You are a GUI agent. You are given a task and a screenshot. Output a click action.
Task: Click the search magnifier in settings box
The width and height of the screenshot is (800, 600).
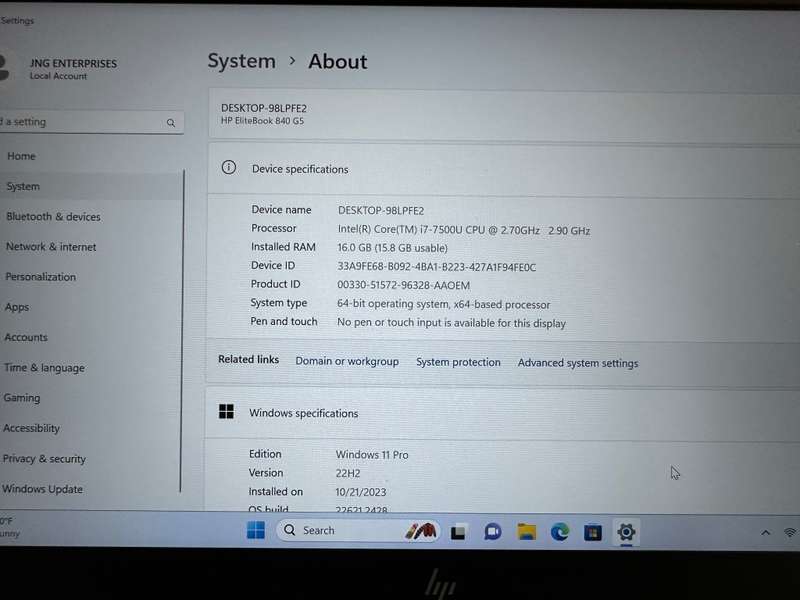pyautogui.click(x=171, y=123)
